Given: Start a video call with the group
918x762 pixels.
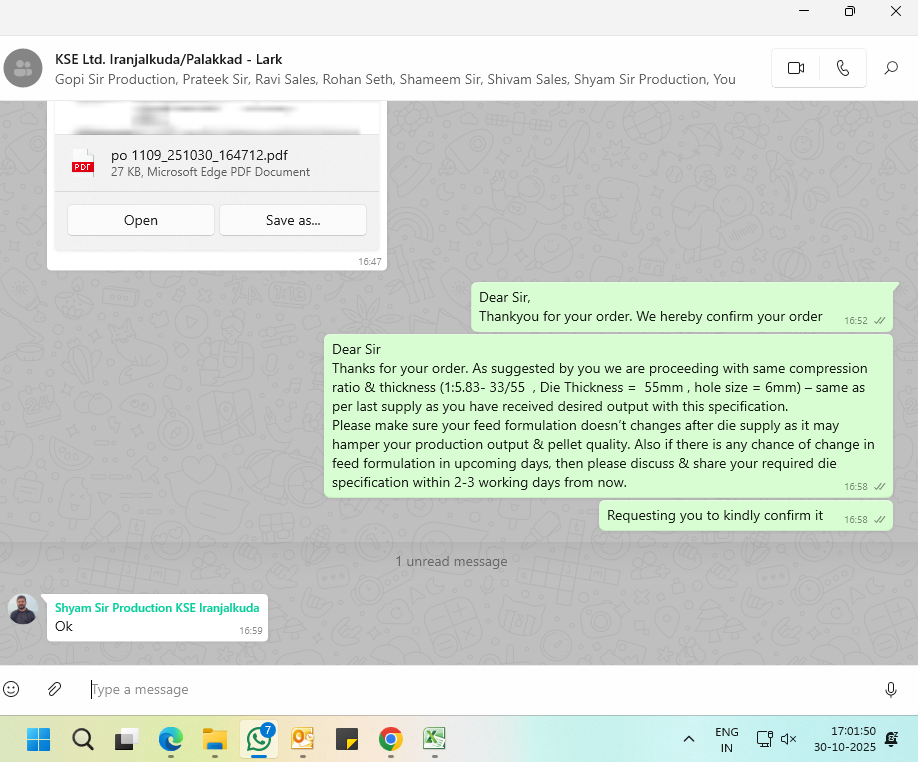Looking at the screenshot, I should [x=796, y=68].
